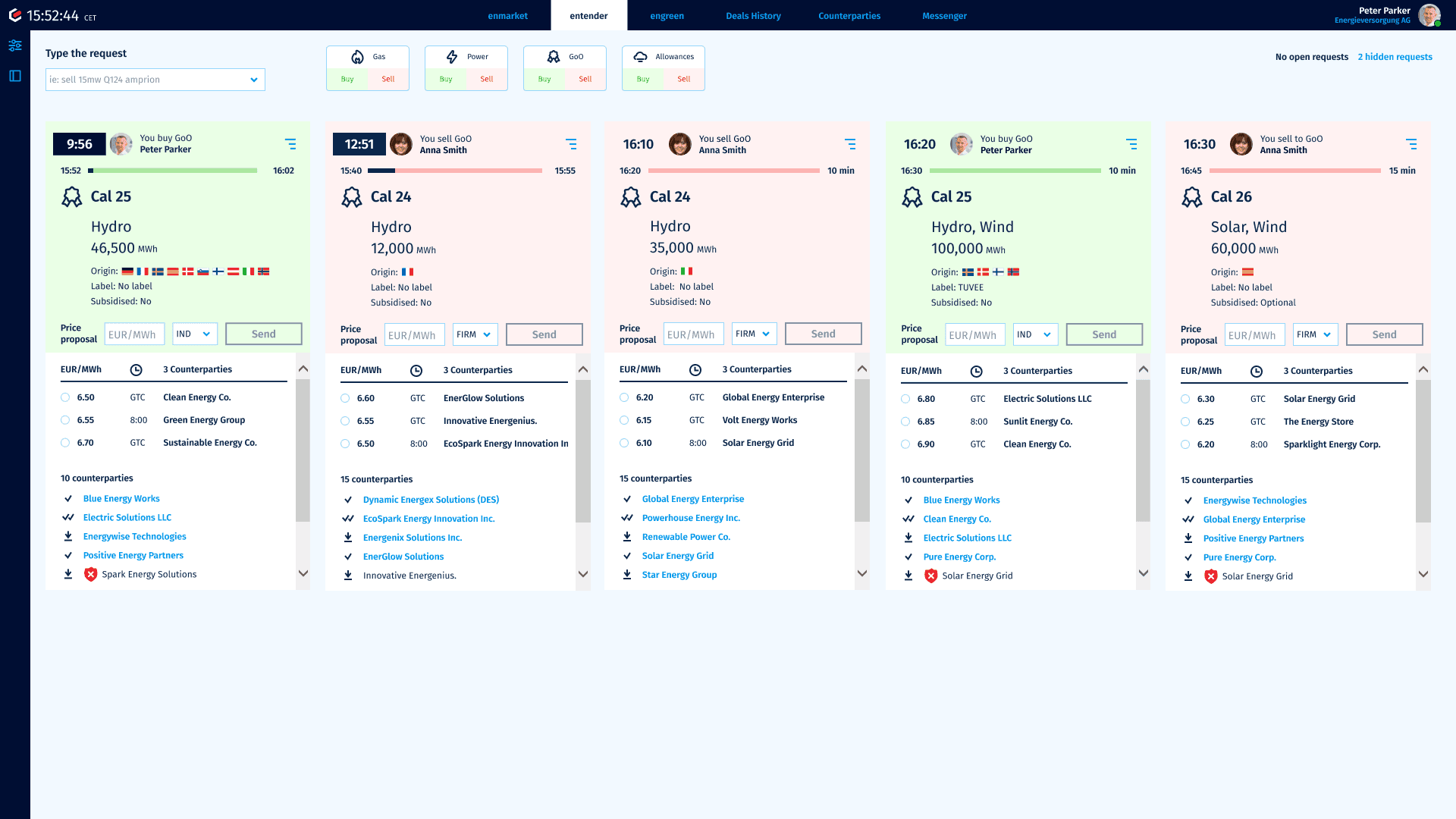Switch to the Counterparties tab
Screen dimensions: 1456x819
point(849,16)
